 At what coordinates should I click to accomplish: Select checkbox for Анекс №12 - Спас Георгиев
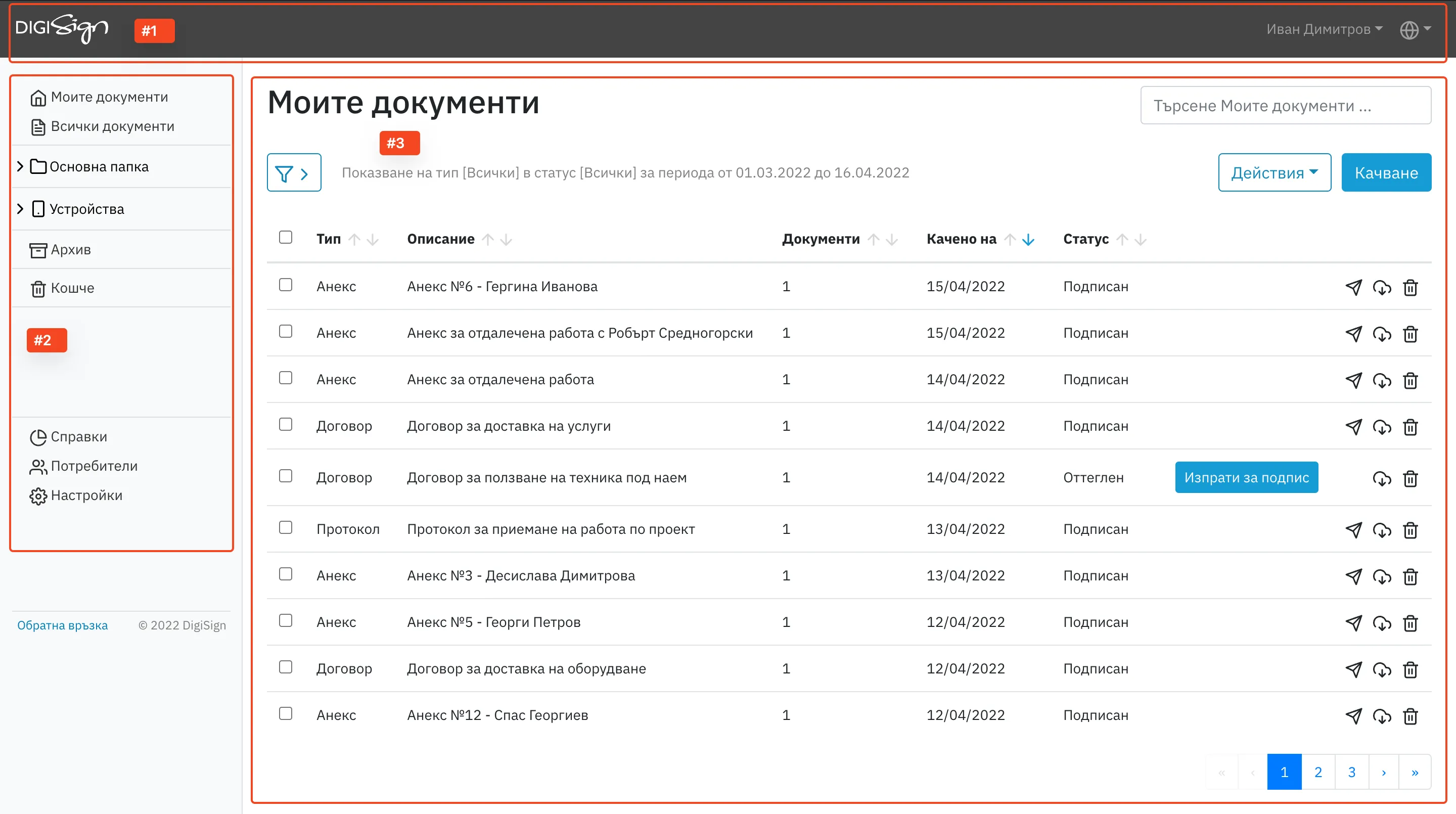pyautogui.click(x=286, y=713)
